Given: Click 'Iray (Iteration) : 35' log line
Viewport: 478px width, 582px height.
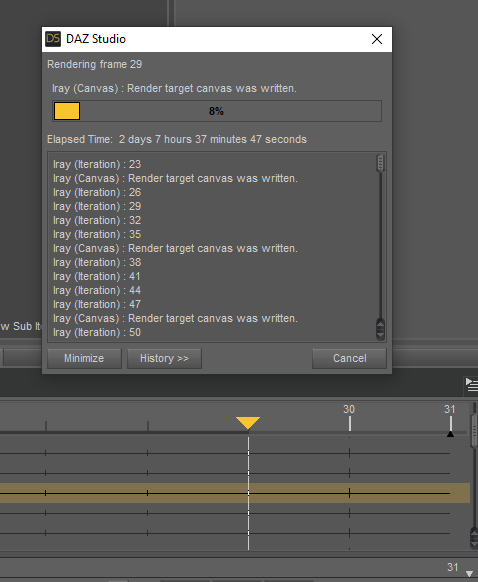Looking at the screenshot, I should click(97, 234).
